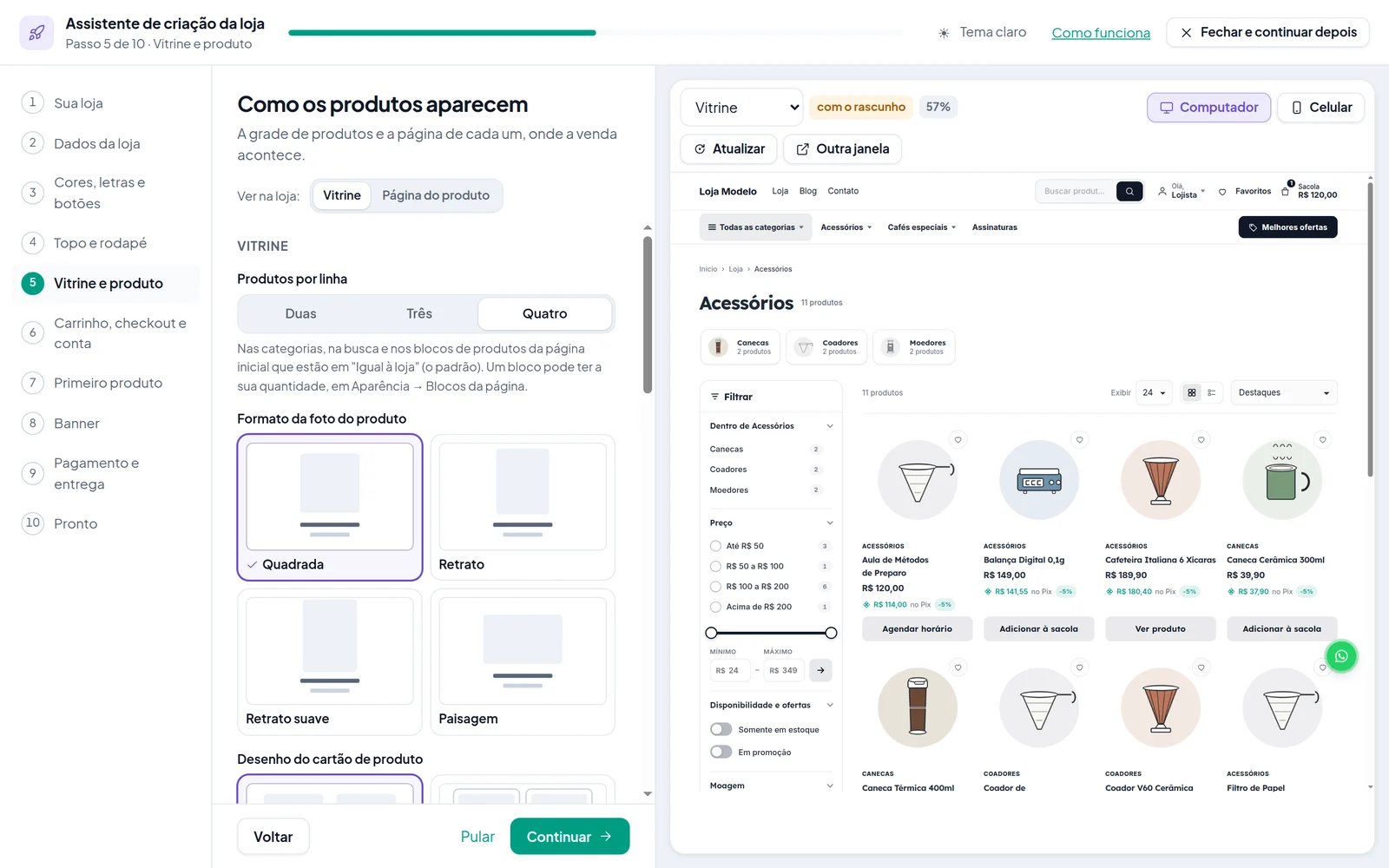Screen dimensions: 1389x868
Task: Select price radio Acima de R$ 200
Action: [715, 607]
